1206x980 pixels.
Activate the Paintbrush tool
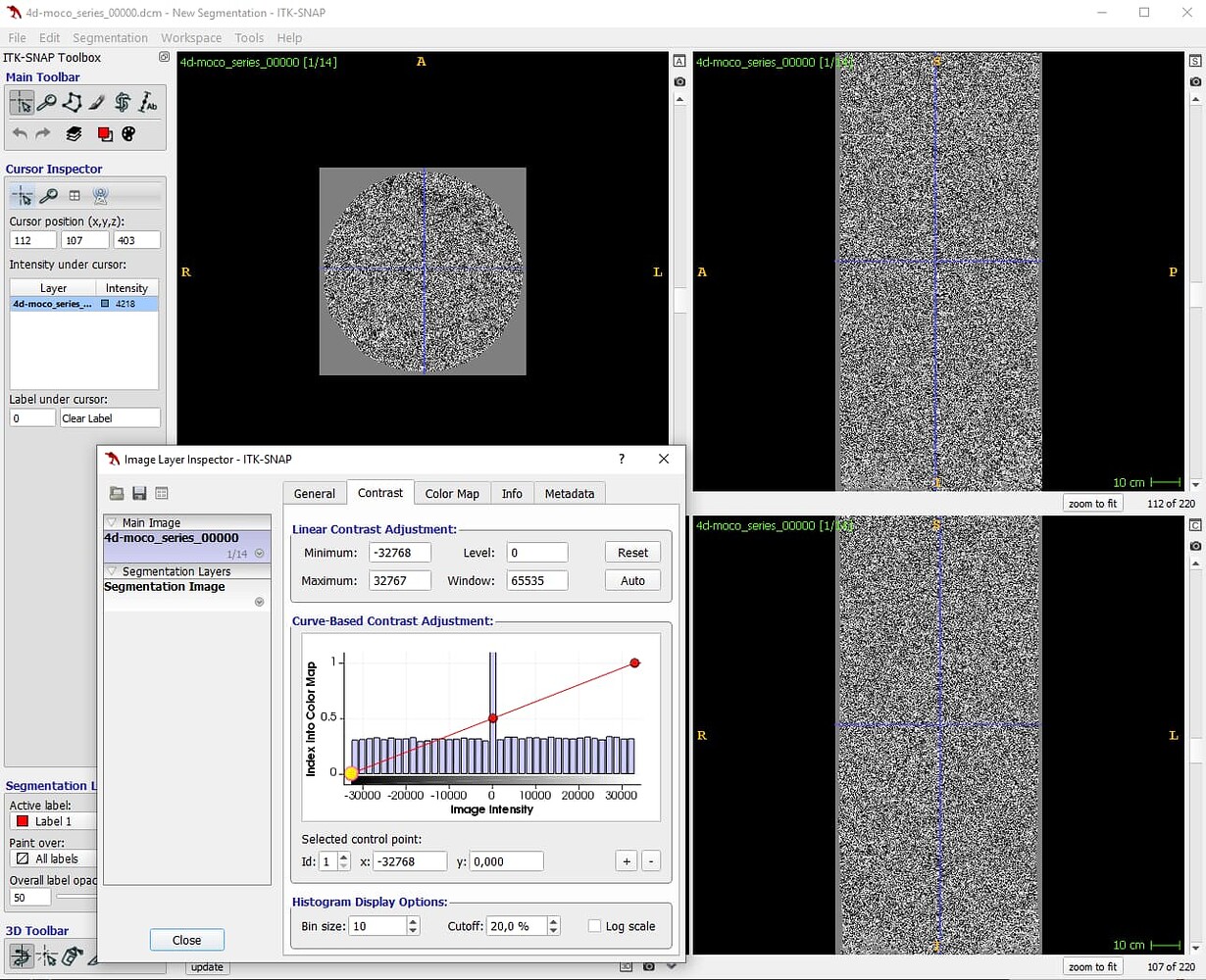coord(95,102)
